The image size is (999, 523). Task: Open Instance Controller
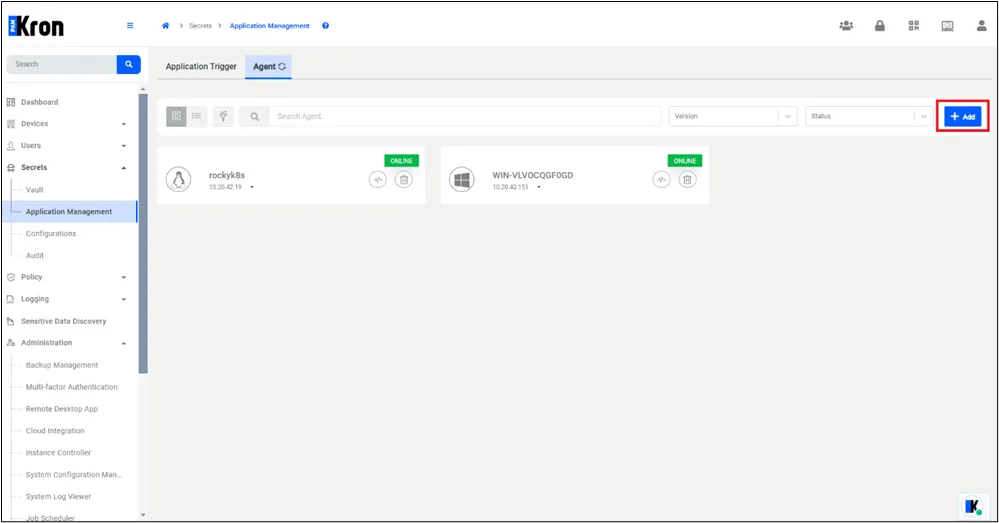58,452
